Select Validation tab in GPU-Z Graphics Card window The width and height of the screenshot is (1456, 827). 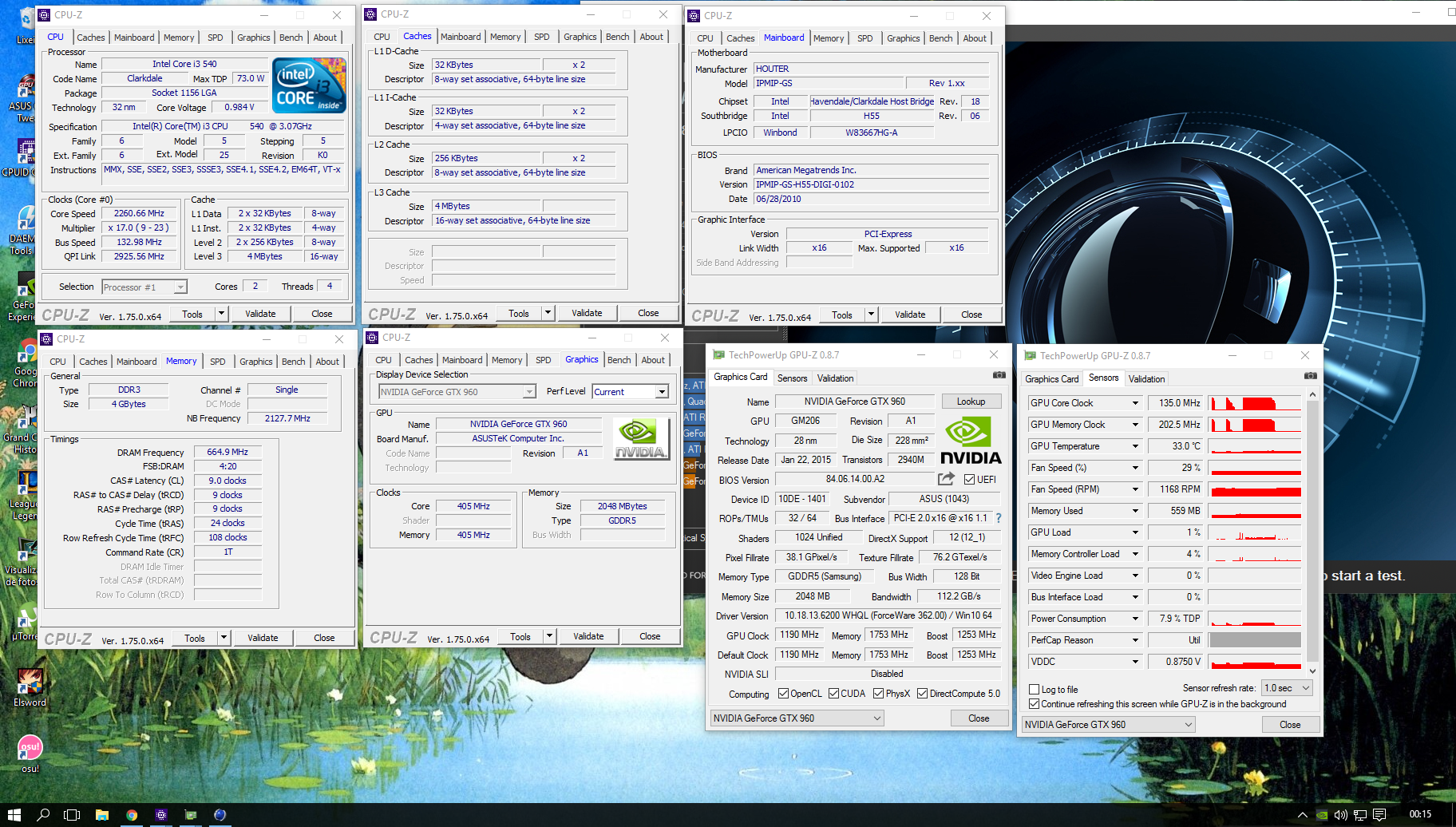pos(835,378)
